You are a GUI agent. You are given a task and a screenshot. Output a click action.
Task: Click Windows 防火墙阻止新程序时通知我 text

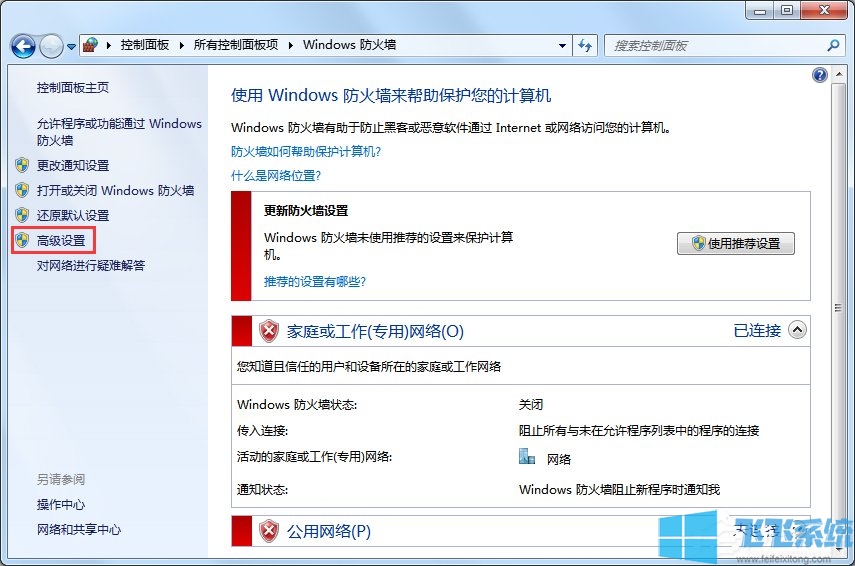pyautogui.click(x=619, y=490)
